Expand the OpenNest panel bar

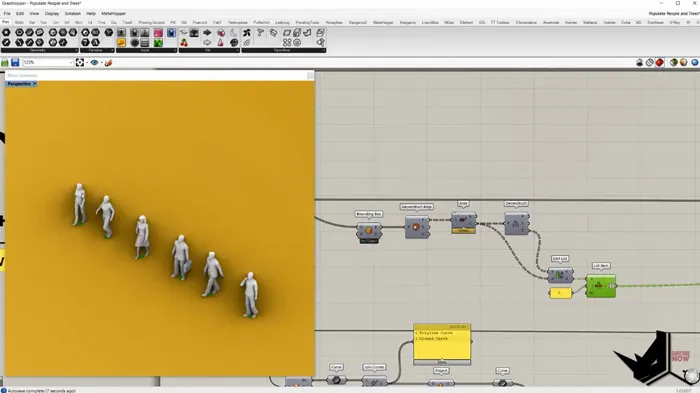click(283, 50)
